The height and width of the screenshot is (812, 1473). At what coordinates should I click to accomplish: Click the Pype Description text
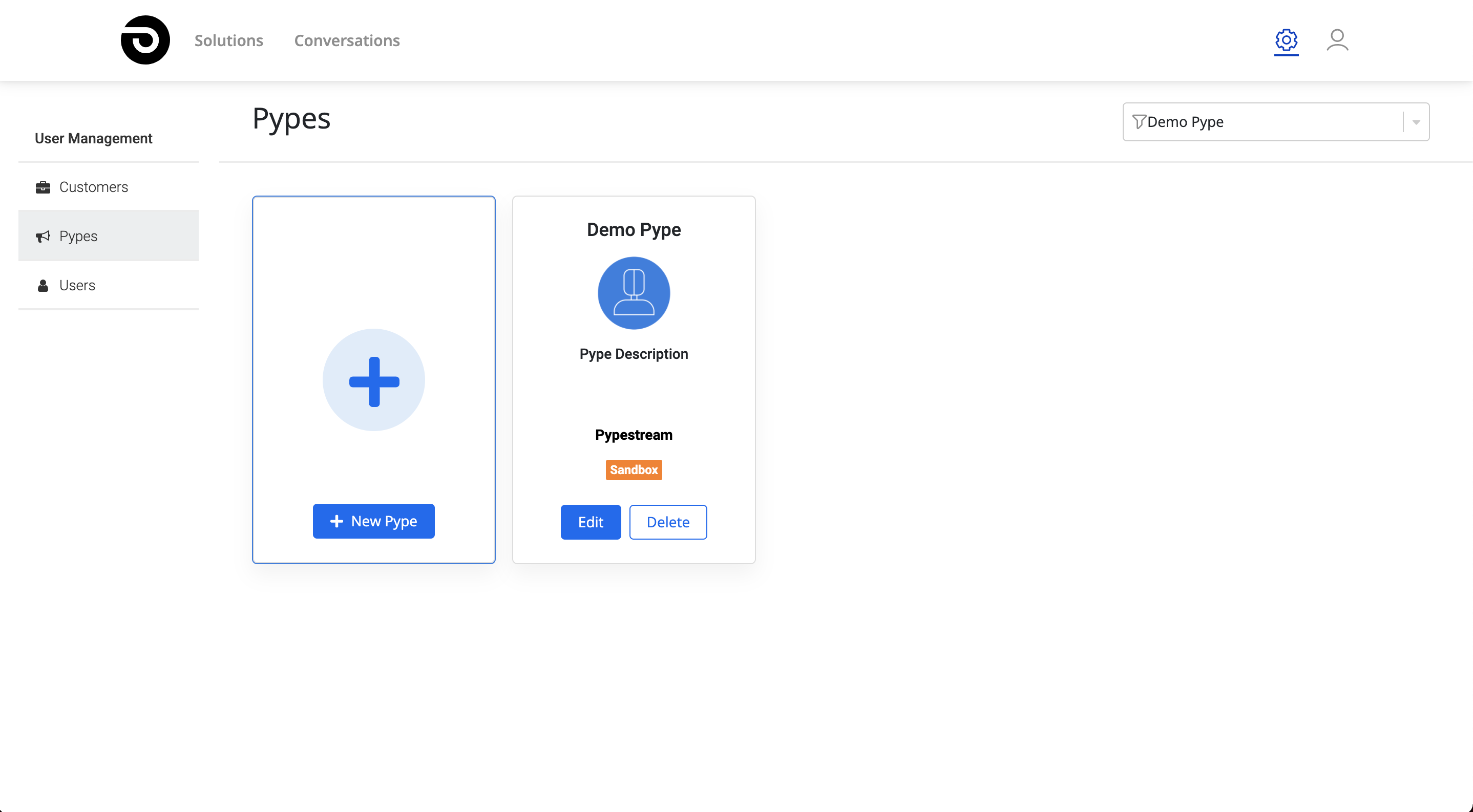tap(634, 354)
